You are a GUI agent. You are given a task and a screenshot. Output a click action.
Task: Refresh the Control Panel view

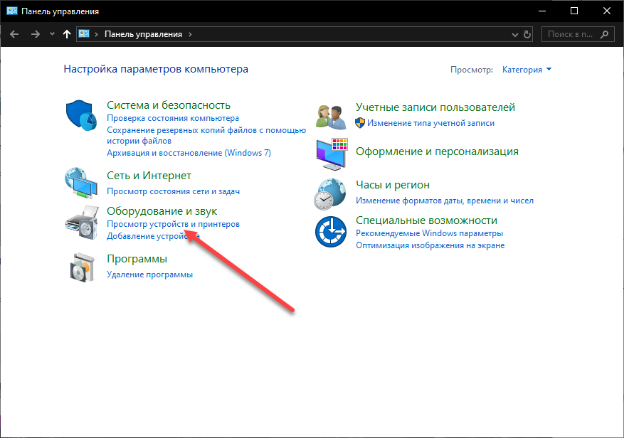(x=527, y=34)
